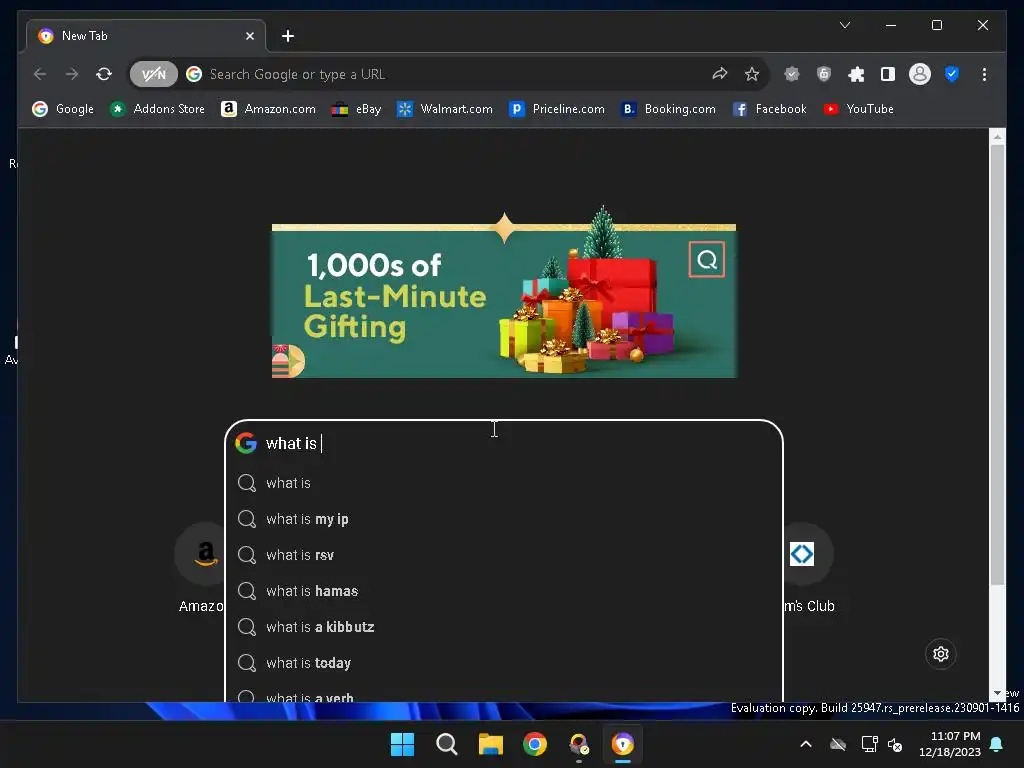Viewport: 1024px width, 768px height.
Task: Open File Explorer from taskbar
Action: 490,744
